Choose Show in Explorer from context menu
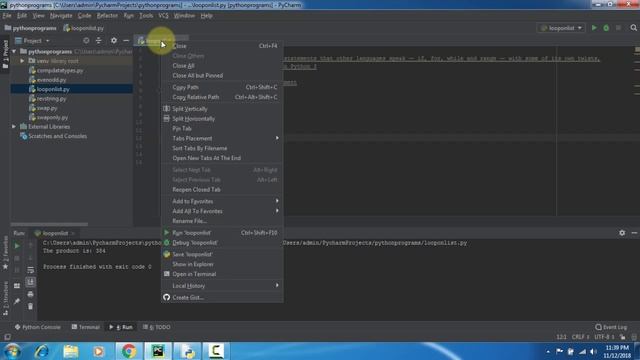Viewport: 640px width, 360px height. (x=222, y=264)
